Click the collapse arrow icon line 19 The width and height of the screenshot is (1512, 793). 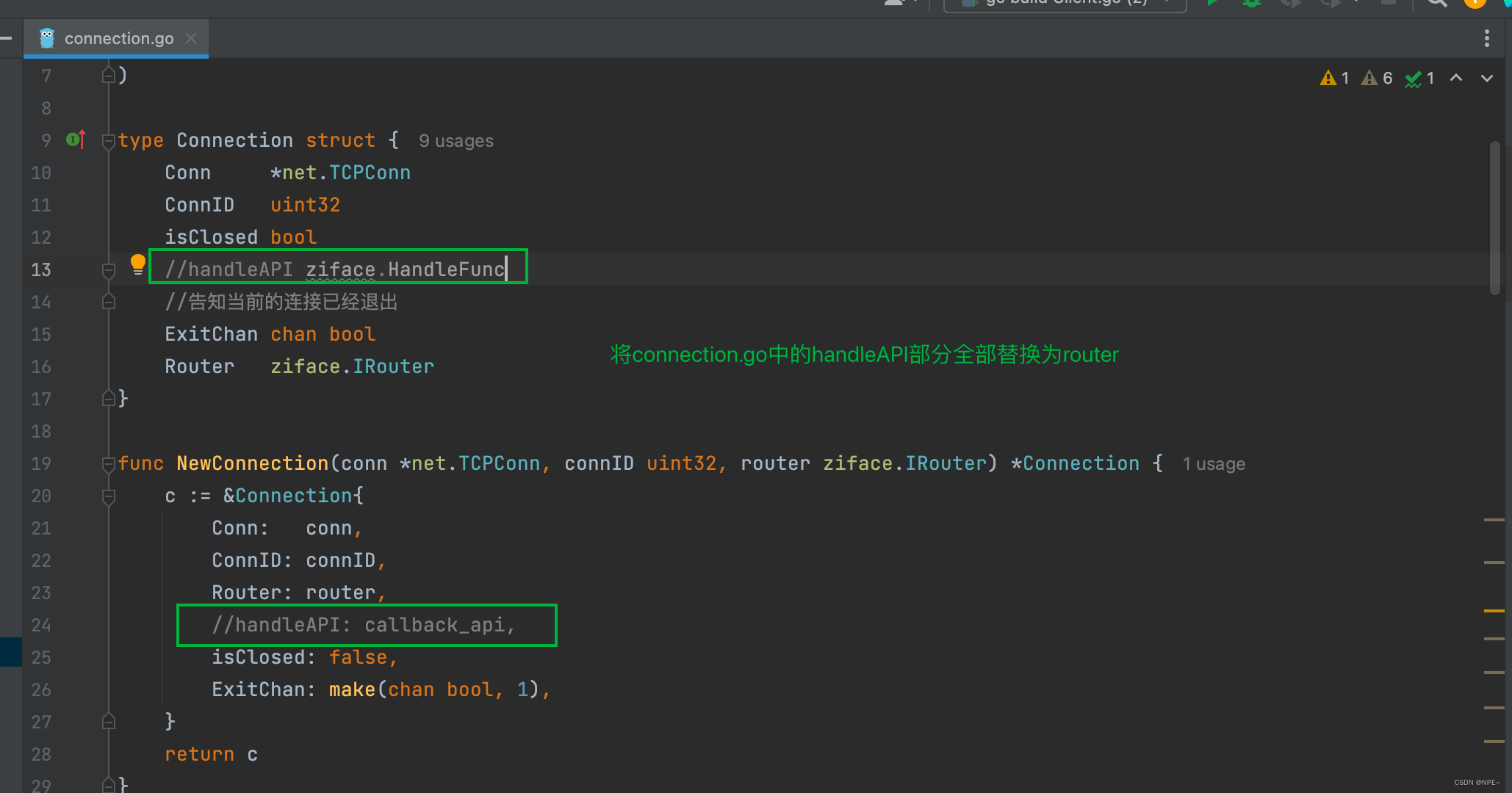[109, 463]
